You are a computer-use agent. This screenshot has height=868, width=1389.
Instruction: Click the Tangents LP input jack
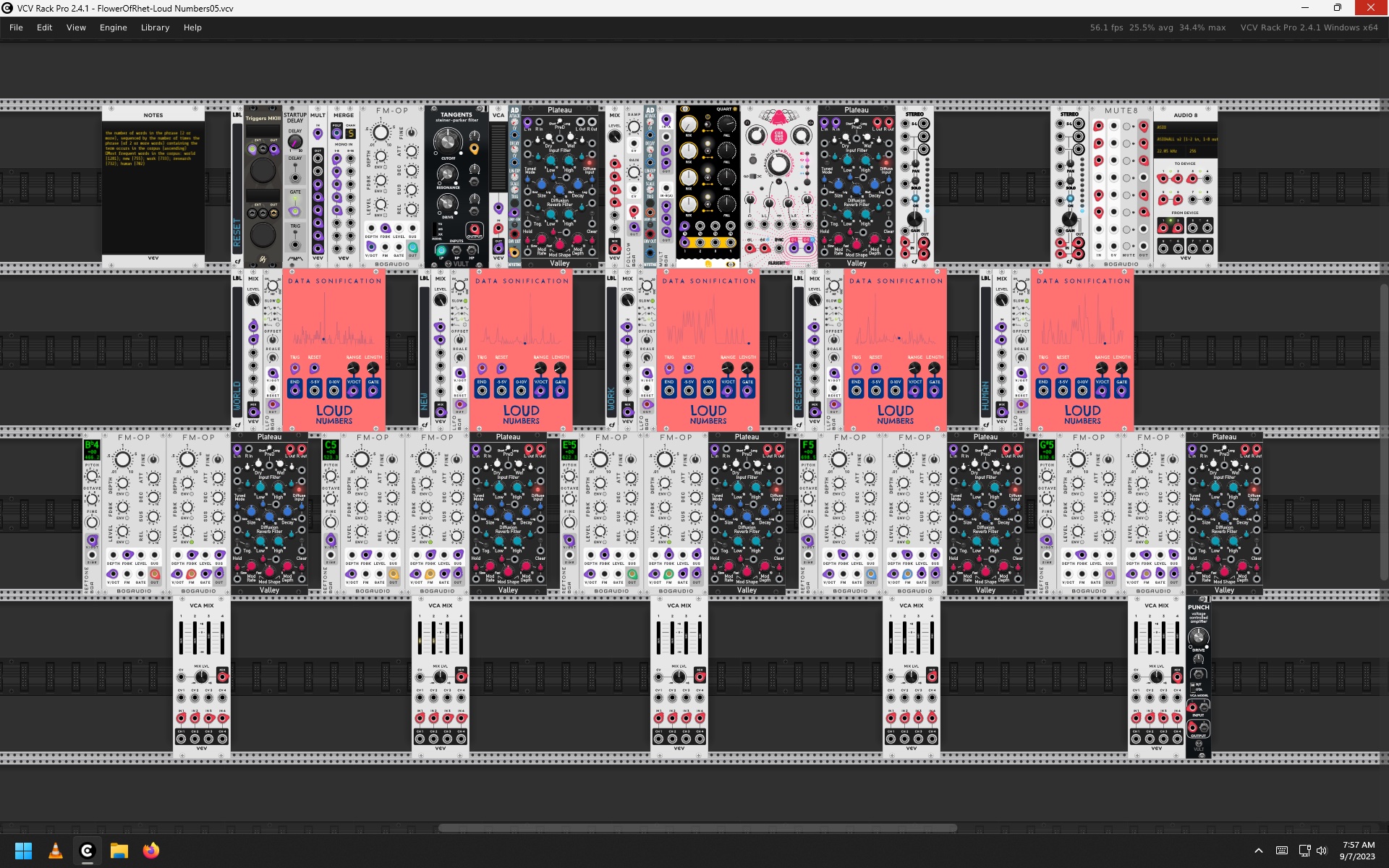point(441,250)
